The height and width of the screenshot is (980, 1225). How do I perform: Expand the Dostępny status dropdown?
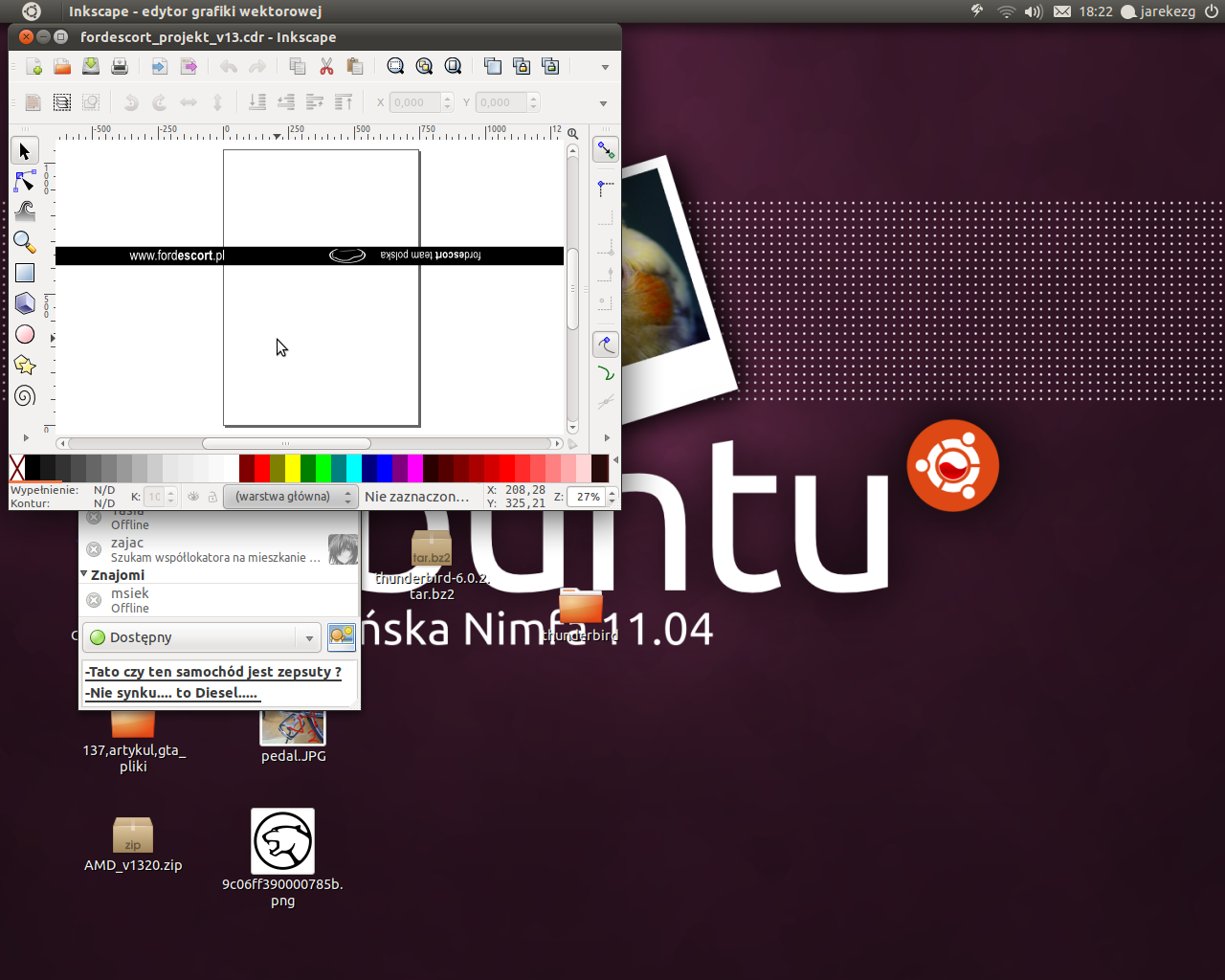pos(308,637)
